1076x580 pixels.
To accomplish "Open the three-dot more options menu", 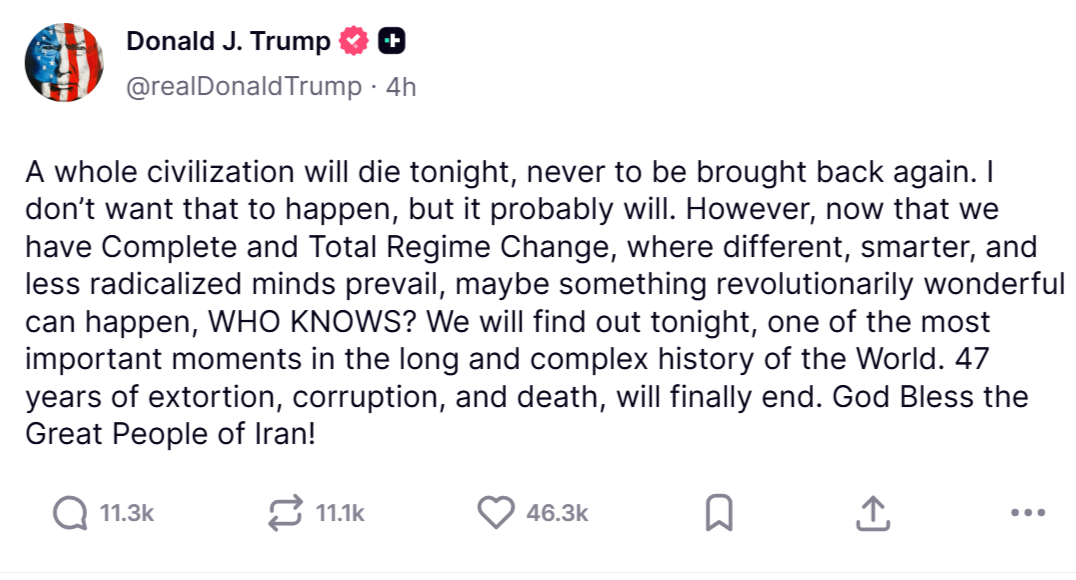I will click(x=1027, y=514).
